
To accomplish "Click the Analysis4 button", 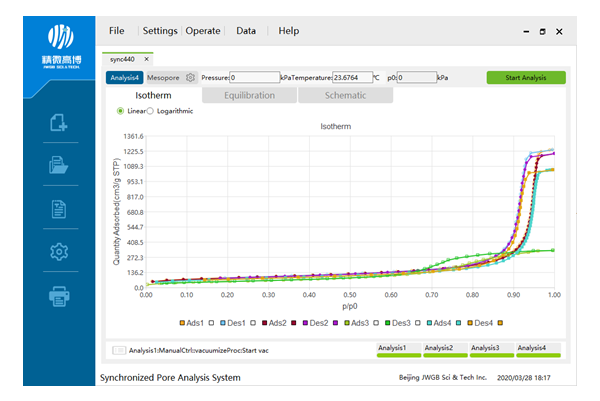I will pos(124,77).
